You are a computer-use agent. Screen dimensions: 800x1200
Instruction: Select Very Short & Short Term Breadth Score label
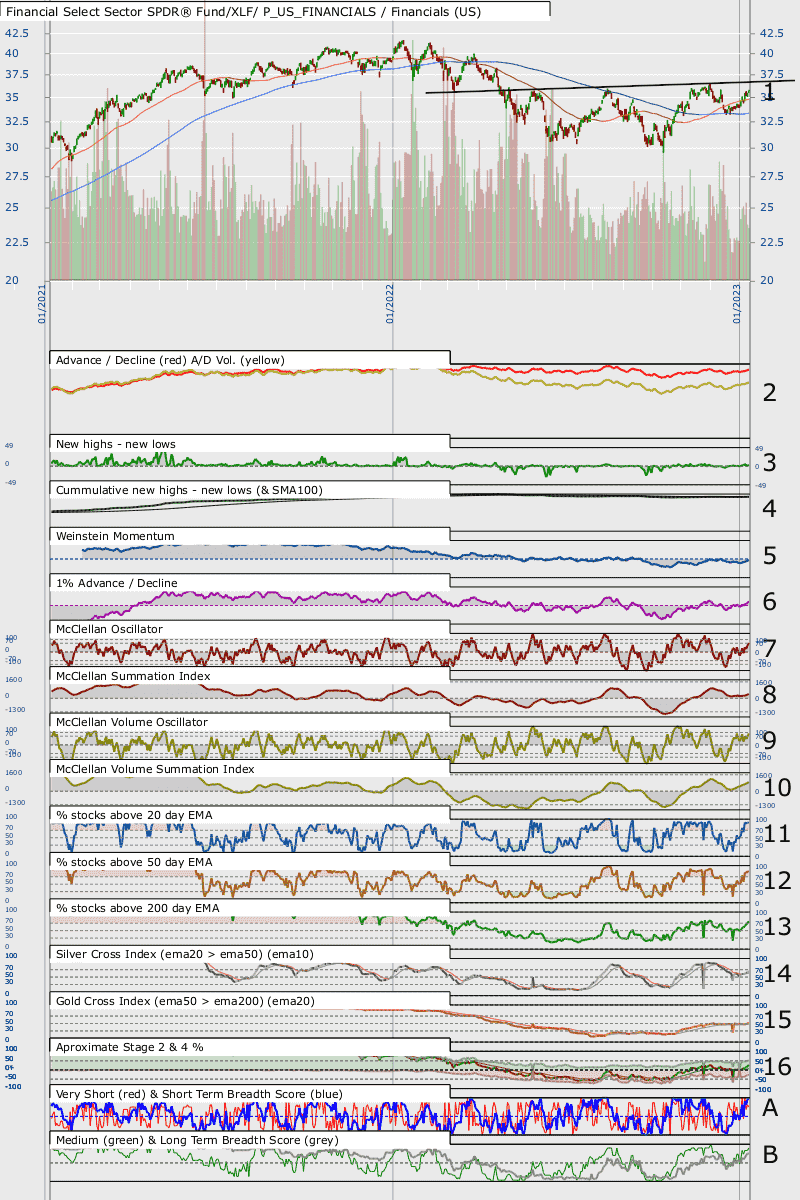click(199, 1094)
